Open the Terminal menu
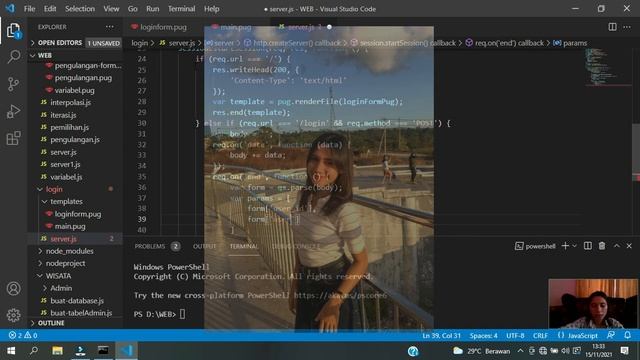640x360 pixels. [182, 9]
